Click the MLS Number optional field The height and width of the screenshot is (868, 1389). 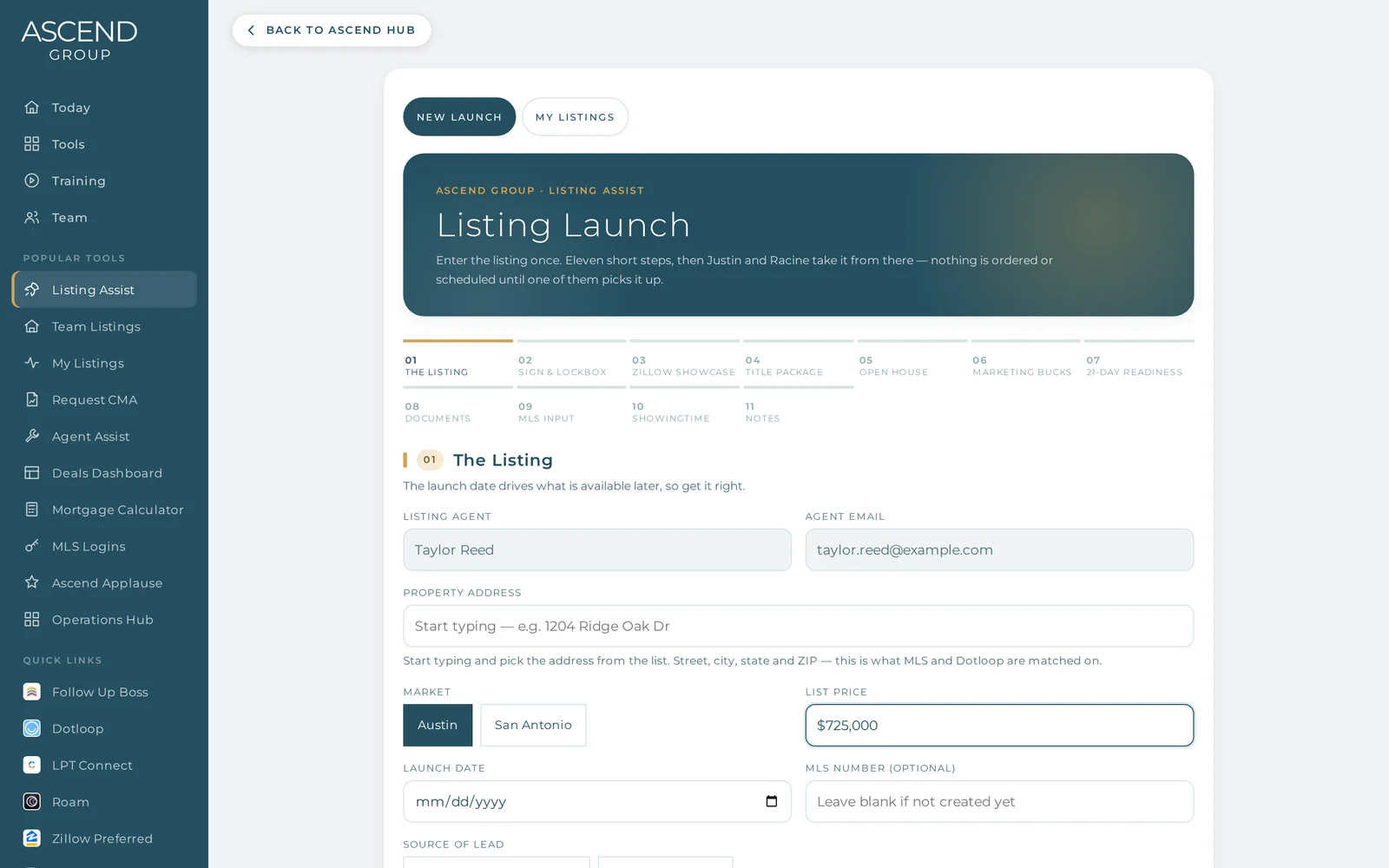[999, 801]
